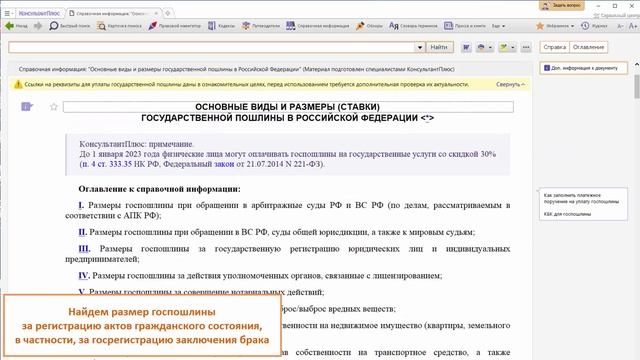Jump to section II of contents
640x360 pixels.
click(82, 232)
